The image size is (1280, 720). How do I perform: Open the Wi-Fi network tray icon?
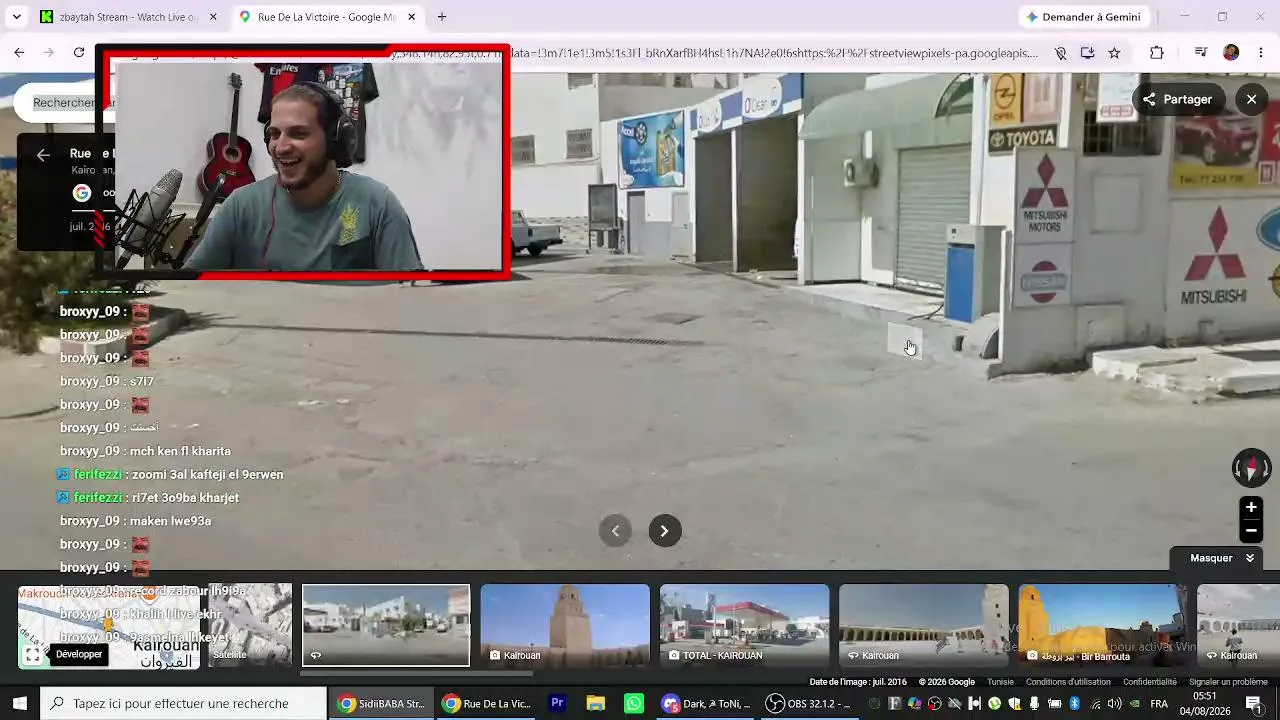tap(1095, 703)
